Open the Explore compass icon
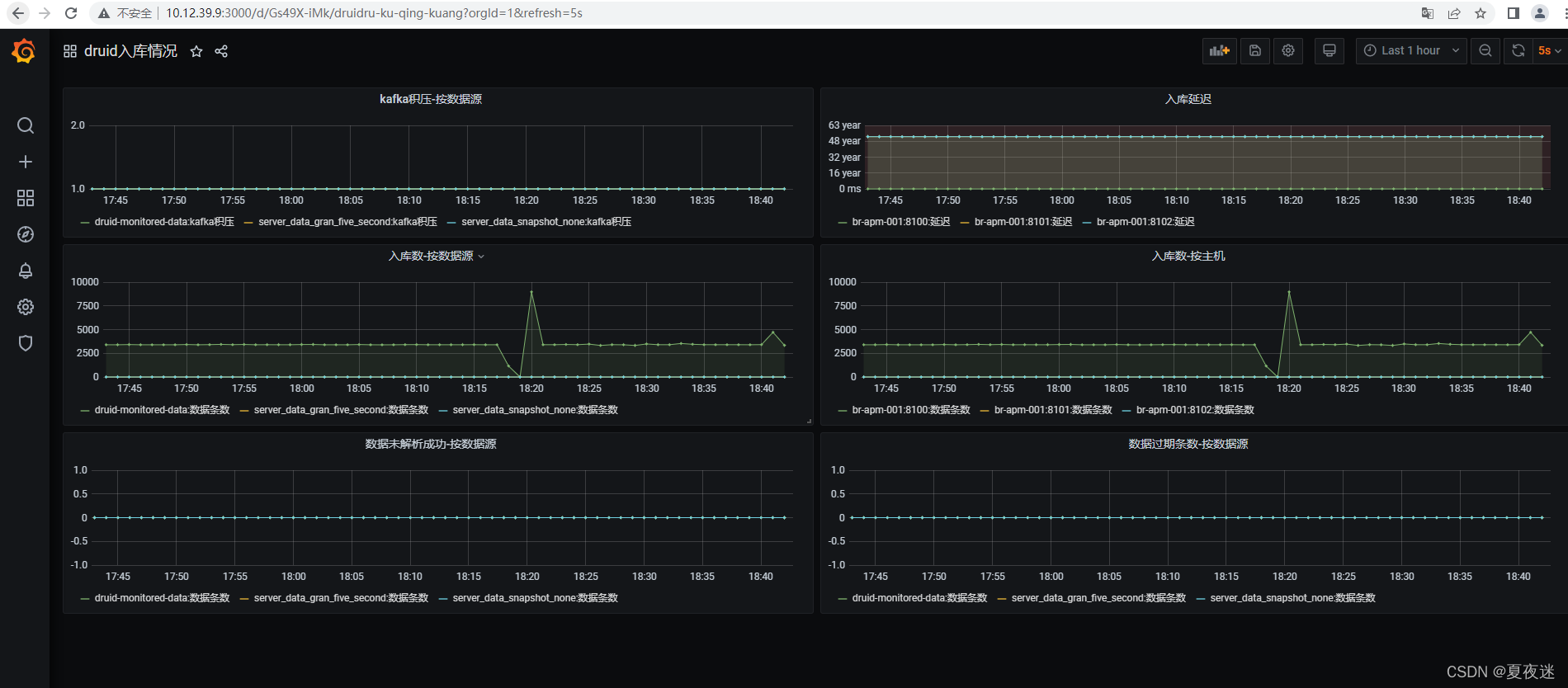The image size is (1568, 688). (26, 234)
